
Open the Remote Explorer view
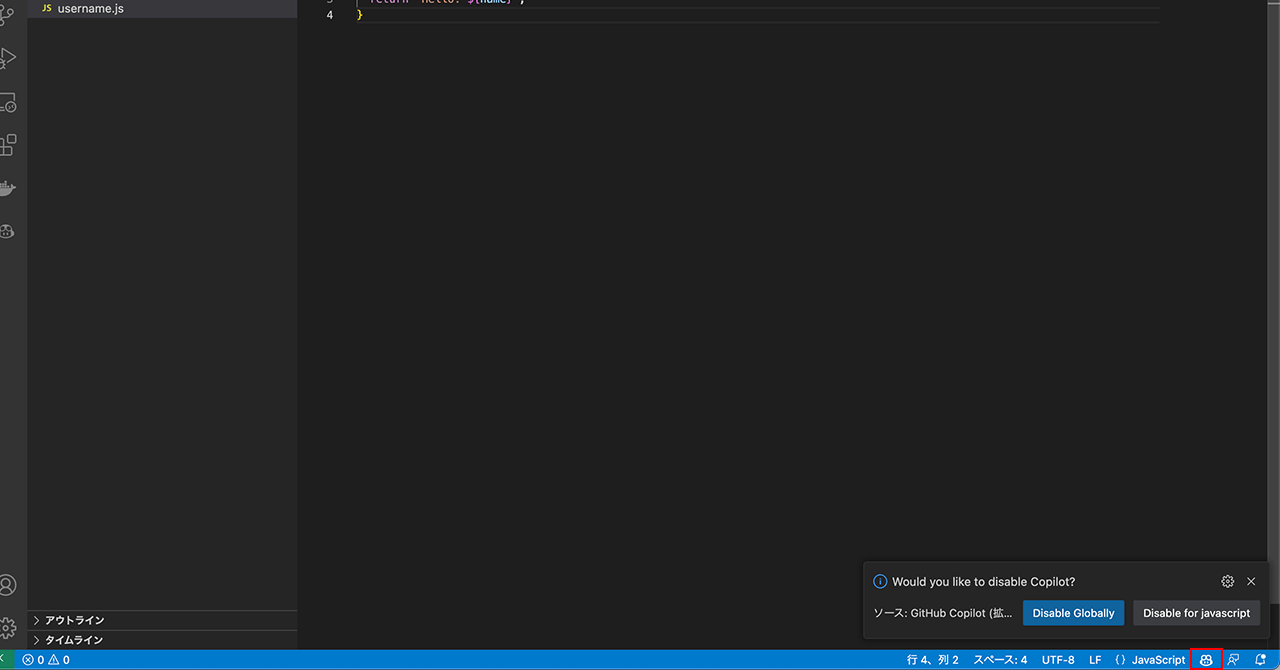[8, 102]
